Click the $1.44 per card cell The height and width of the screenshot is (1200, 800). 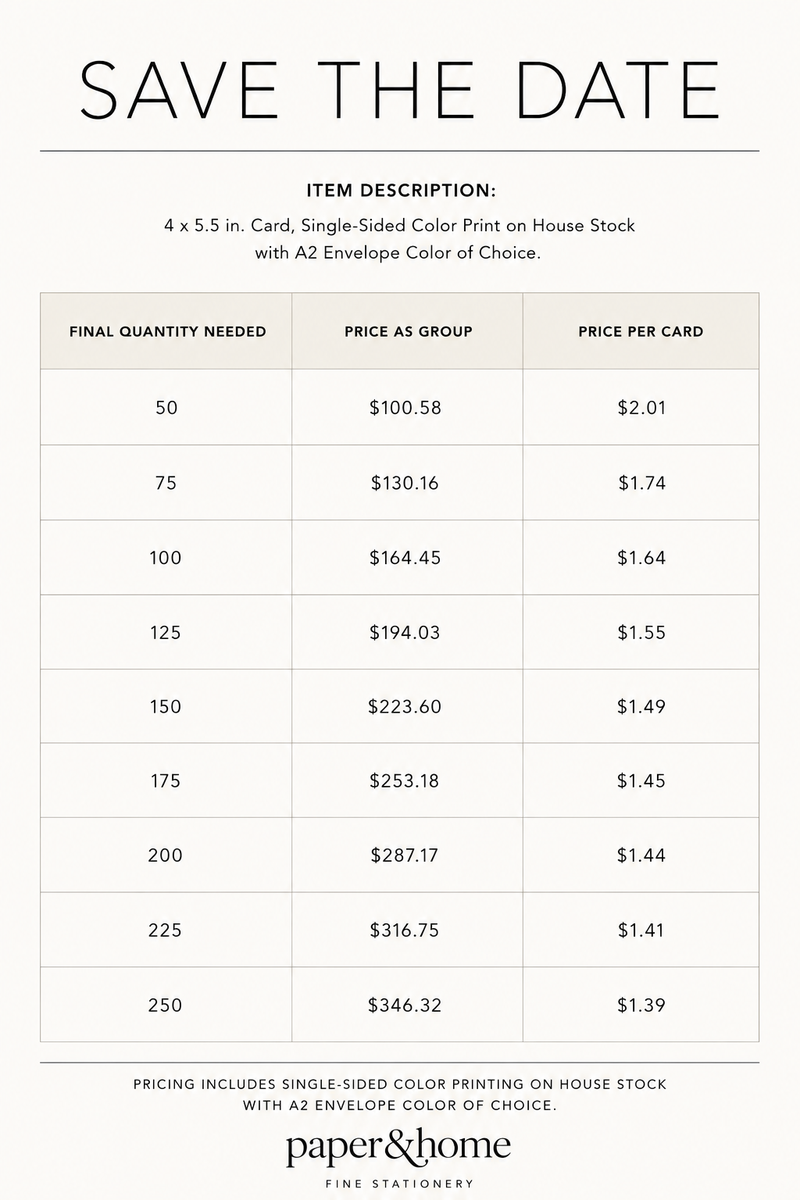(x=641, y=855)
